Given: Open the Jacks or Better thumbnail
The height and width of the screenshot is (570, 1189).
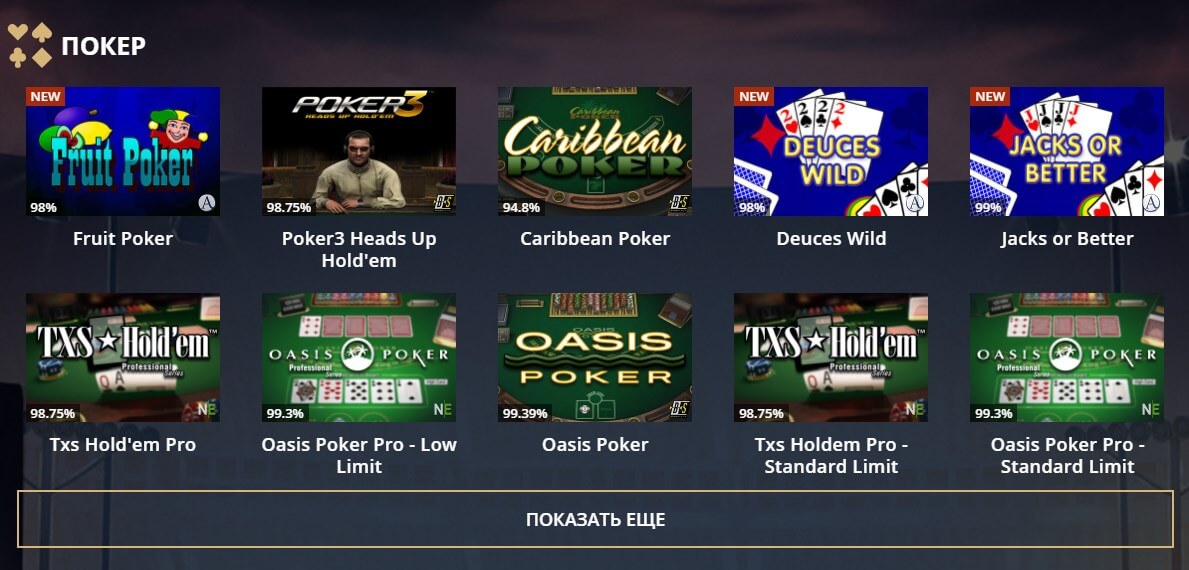Looking at the screenshot, I should (1066, 151).
